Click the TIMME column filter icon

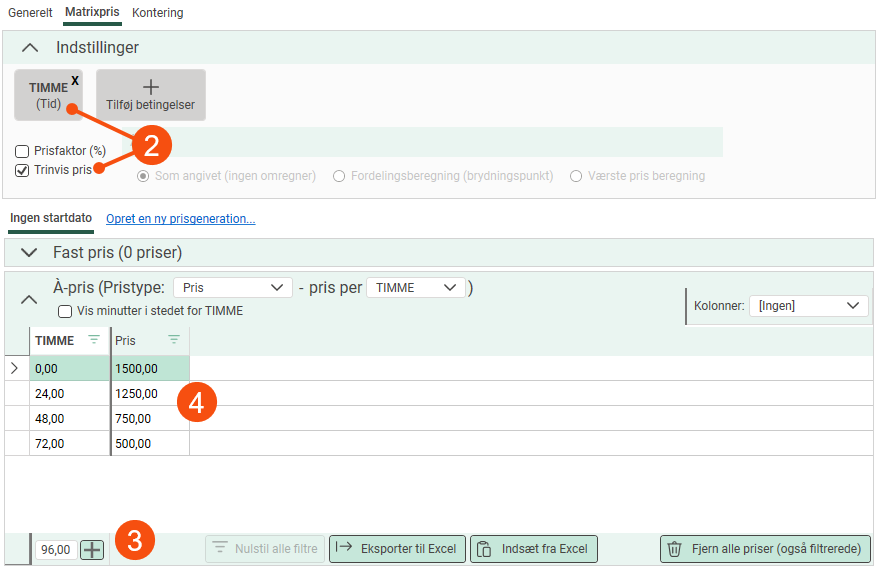(94, 340)
